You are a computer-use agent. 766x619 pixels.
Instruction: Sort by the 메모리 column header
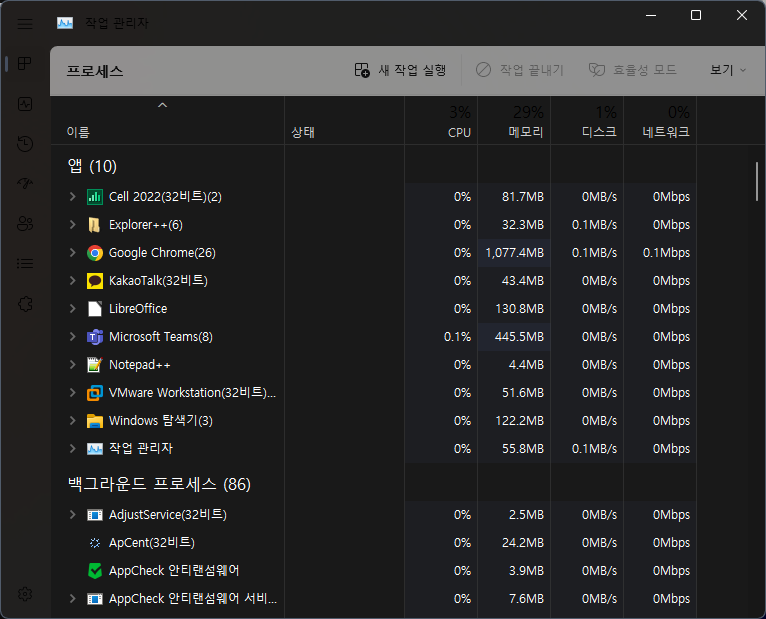pyautogui.click(x=514, y=121)
